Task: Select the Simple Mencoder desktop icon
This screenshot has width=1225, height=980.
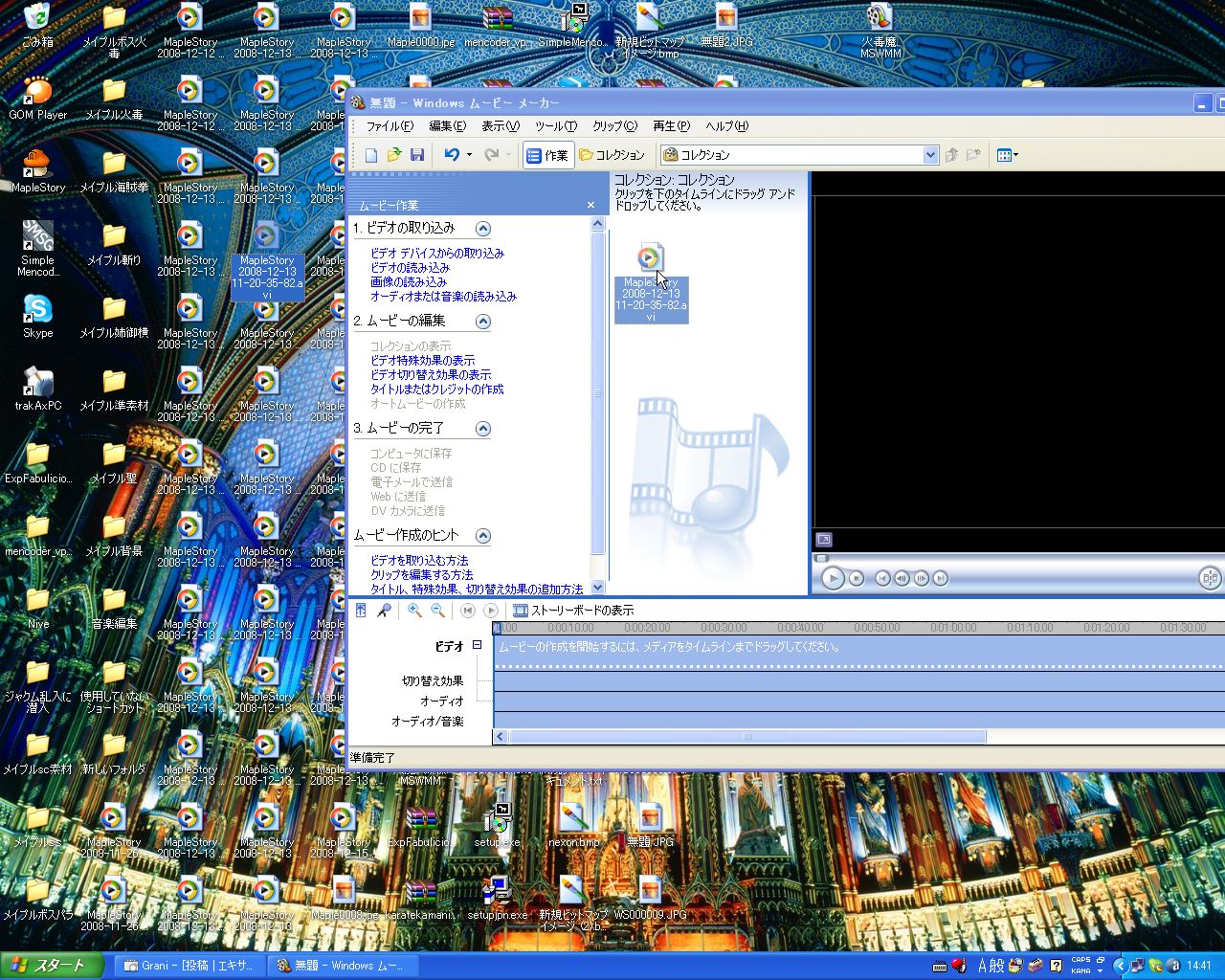Action: click(x=37, y=250)
